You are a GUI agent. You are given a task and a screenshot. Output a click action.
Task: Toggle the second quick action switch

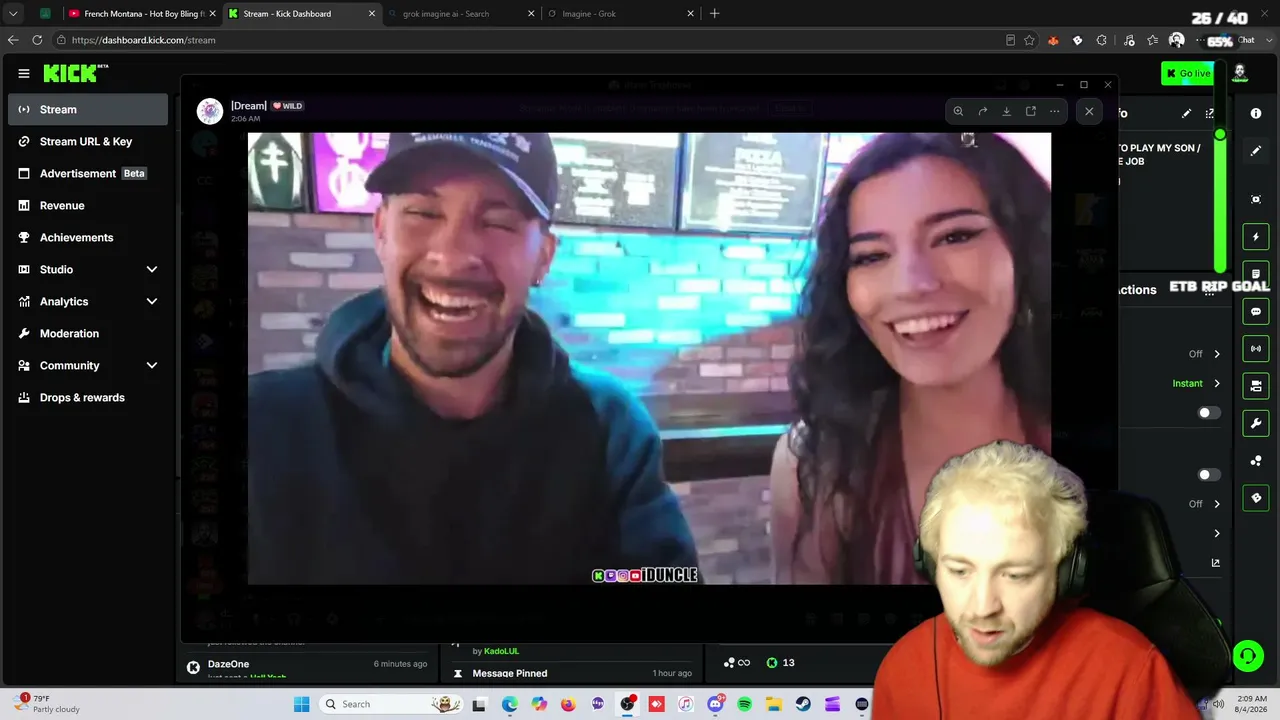pos(1209,475)
